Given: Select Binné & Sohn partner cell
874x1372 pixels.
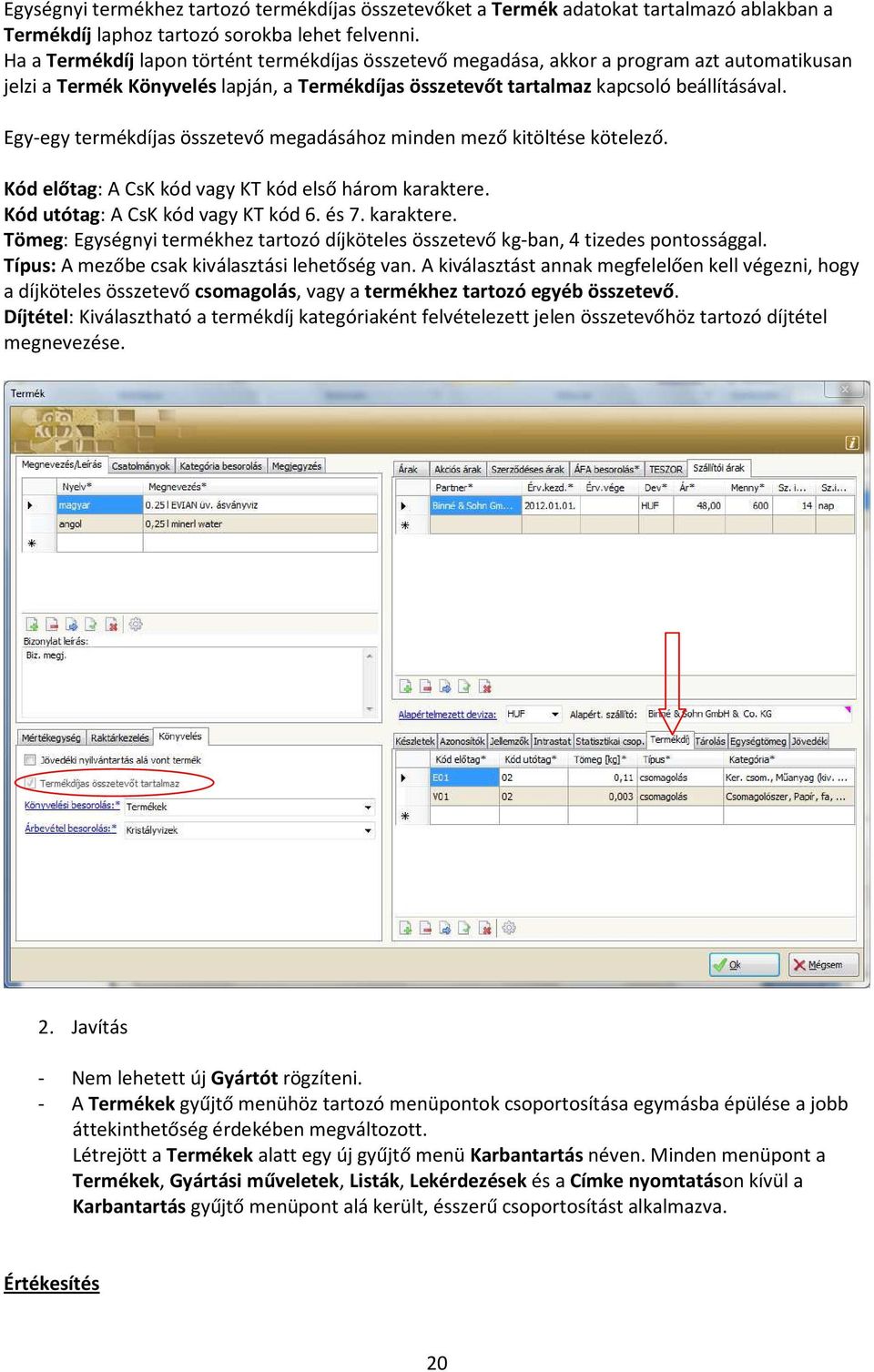Looking at the screenshot, I should coord(475,506).
